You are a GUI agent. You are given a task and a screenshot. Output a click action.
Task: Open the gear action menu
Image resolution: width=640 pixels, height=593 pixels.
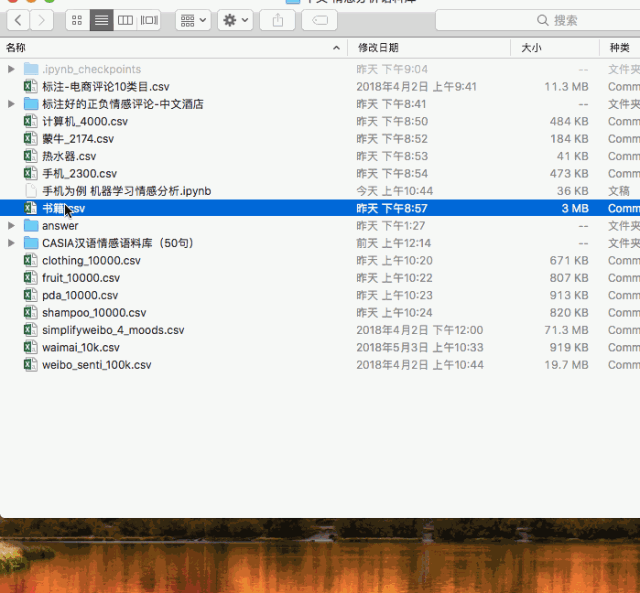[x=236, y=20]
